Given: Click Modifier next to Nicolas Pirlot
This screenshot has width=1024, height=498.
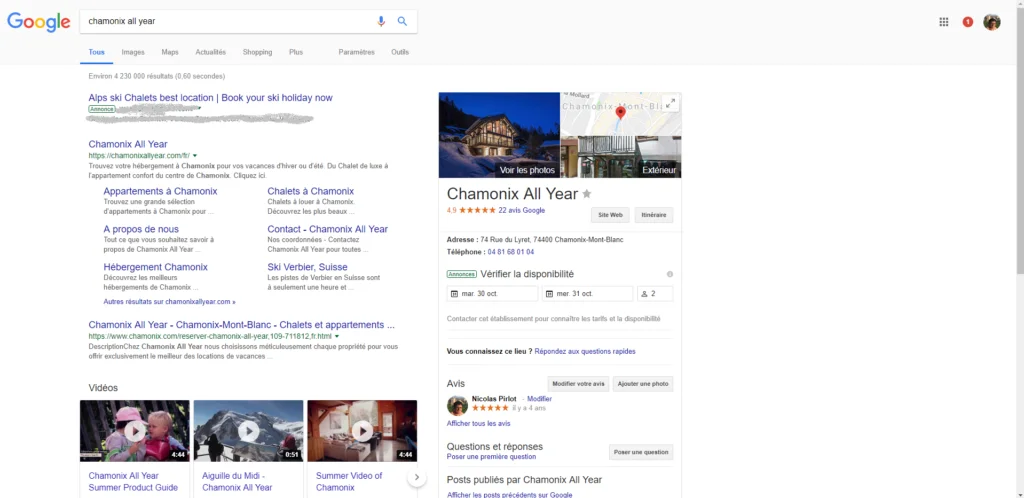Looking at the screenshot, I should click(x=539, y=399).
